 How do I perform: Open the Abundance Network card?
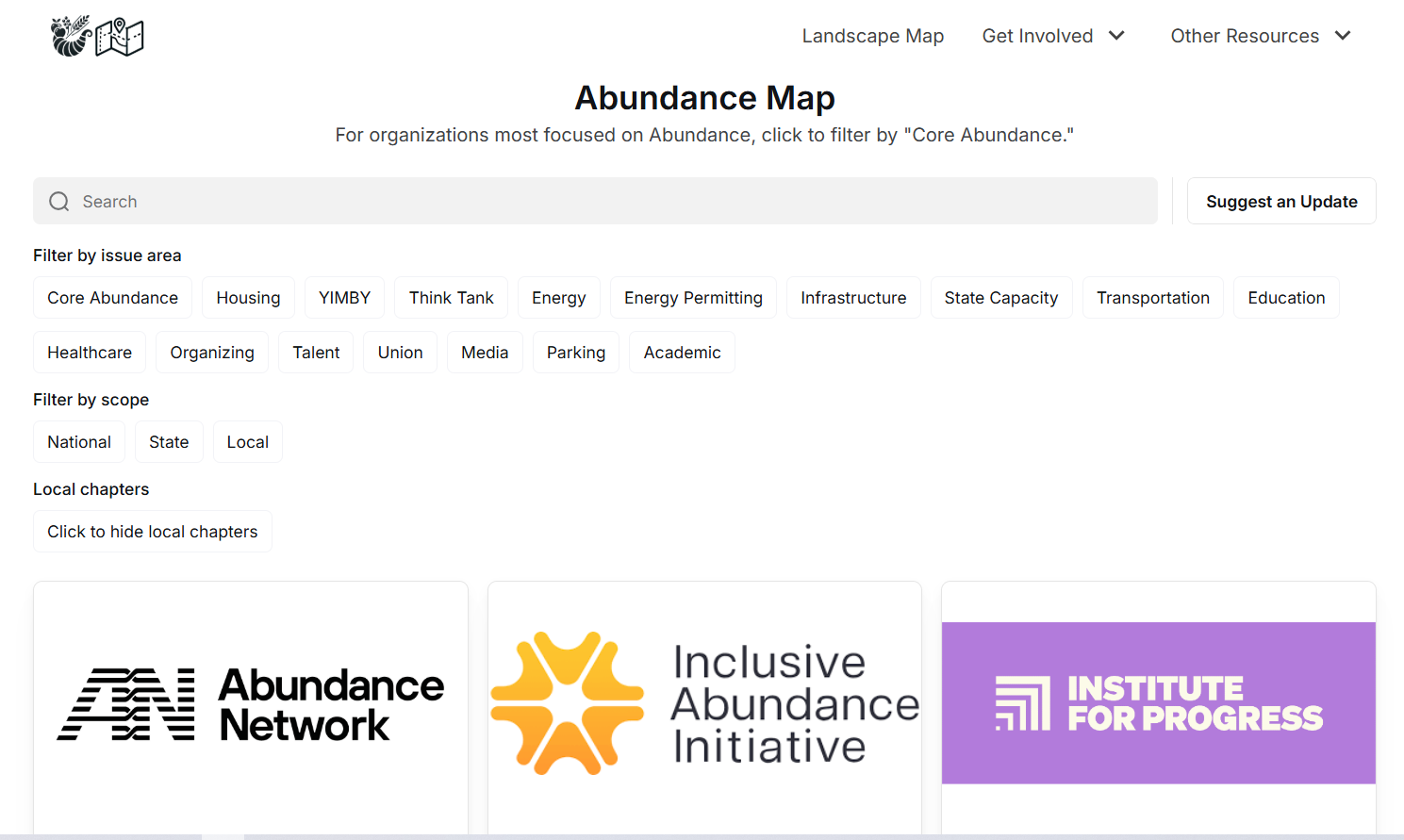[251, 707]
